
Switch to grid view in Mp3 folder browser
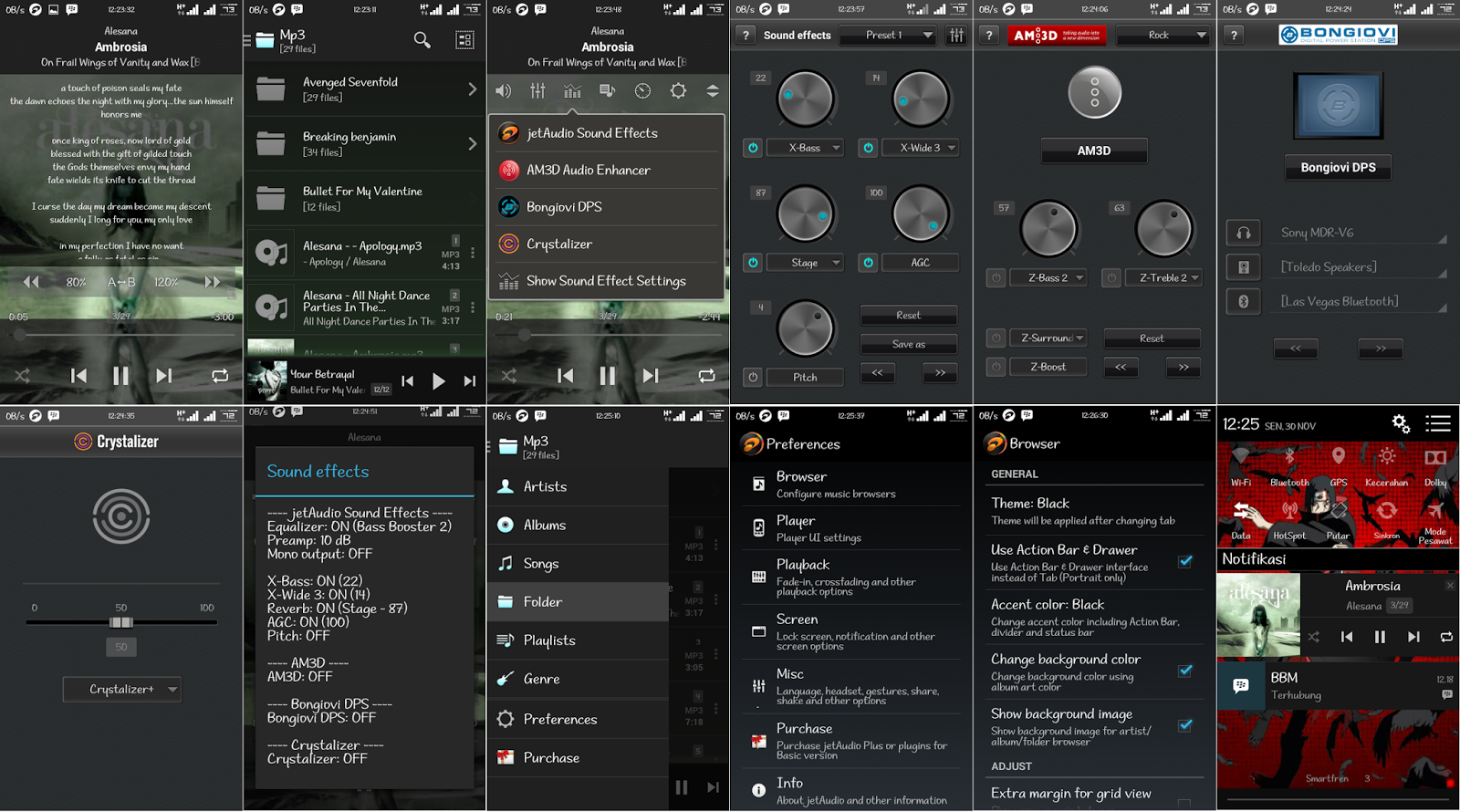(464, 40)
